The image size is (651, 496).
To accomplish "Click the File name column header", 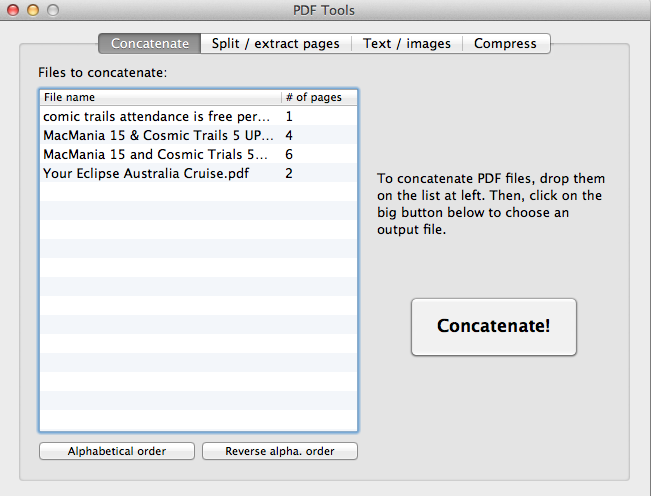I will pyautogui.click(x=160, y=98).
